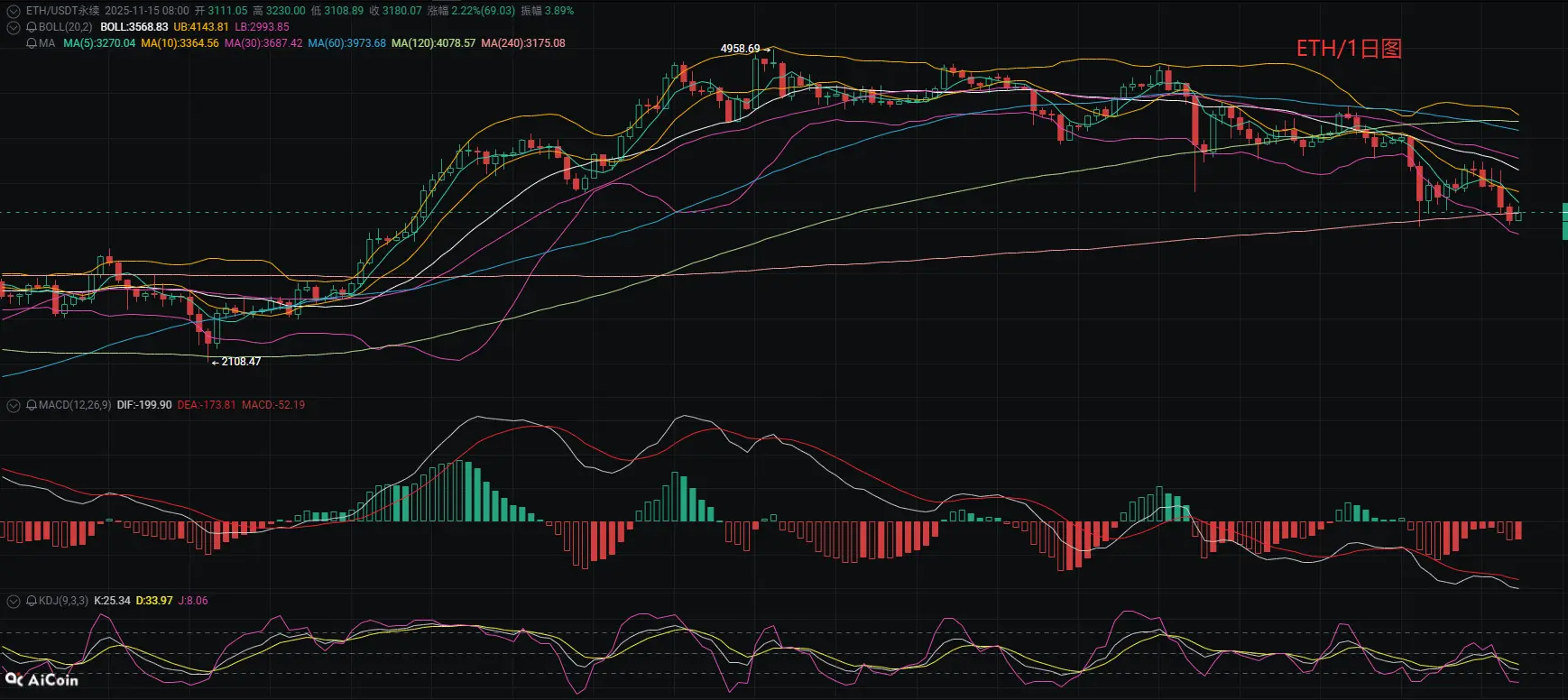
Task: Select the MA(240) moving average value
Action: pos(523,43)
